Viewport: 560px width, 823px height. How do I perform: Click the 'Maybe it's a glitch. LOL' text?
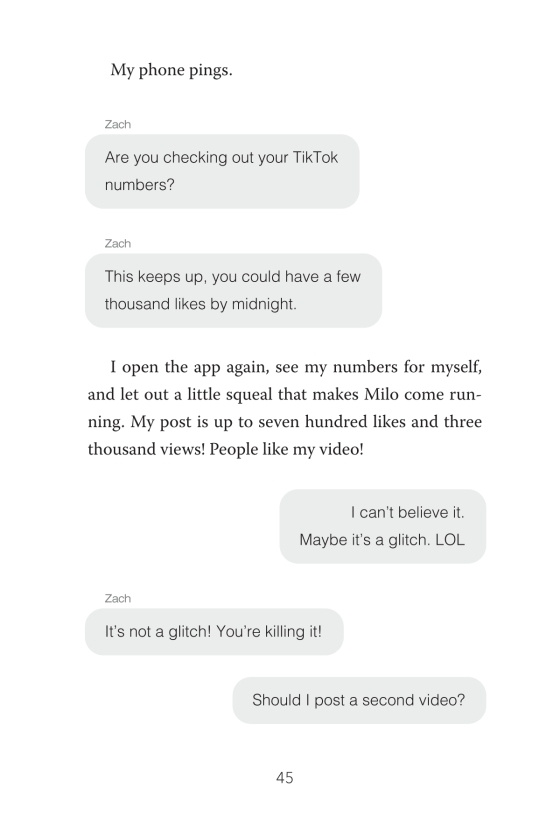pos(382,540)
